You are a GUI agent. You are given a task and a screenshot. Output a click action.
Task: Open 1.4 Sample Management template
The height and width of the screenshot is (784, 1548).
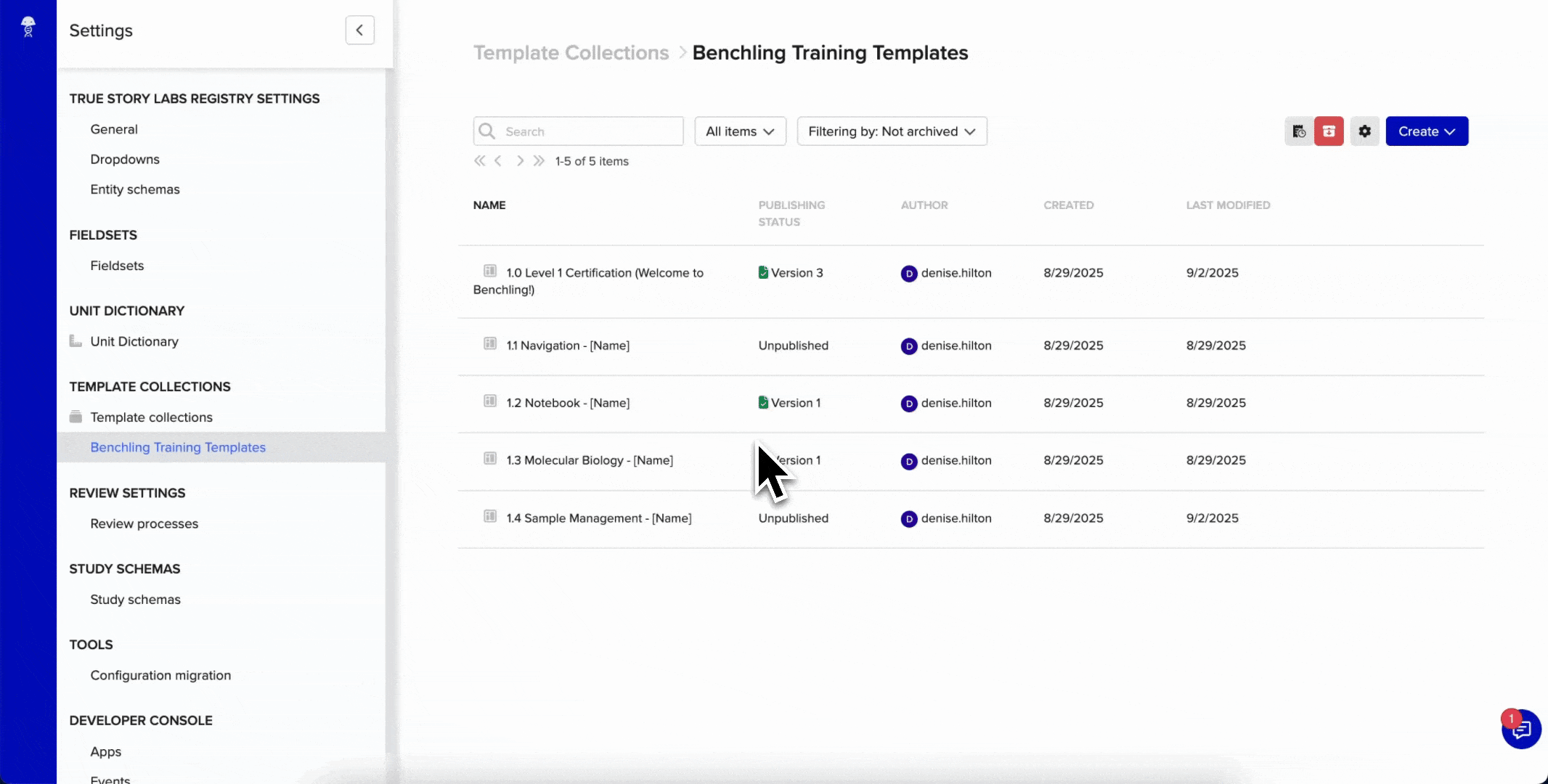tap(598, 518)
